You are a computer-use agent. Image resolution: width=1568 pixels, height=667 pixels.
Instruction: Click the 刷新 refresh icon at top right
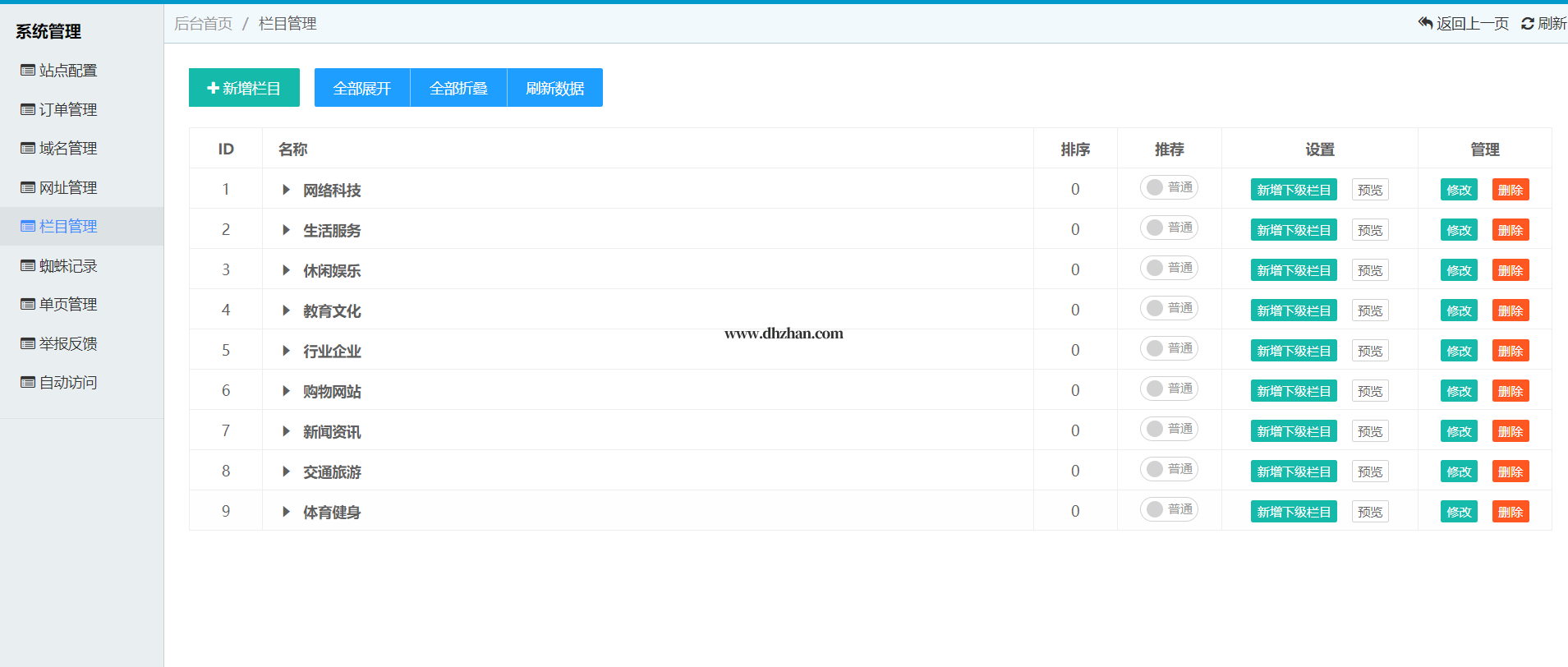tap(1527, 24)
